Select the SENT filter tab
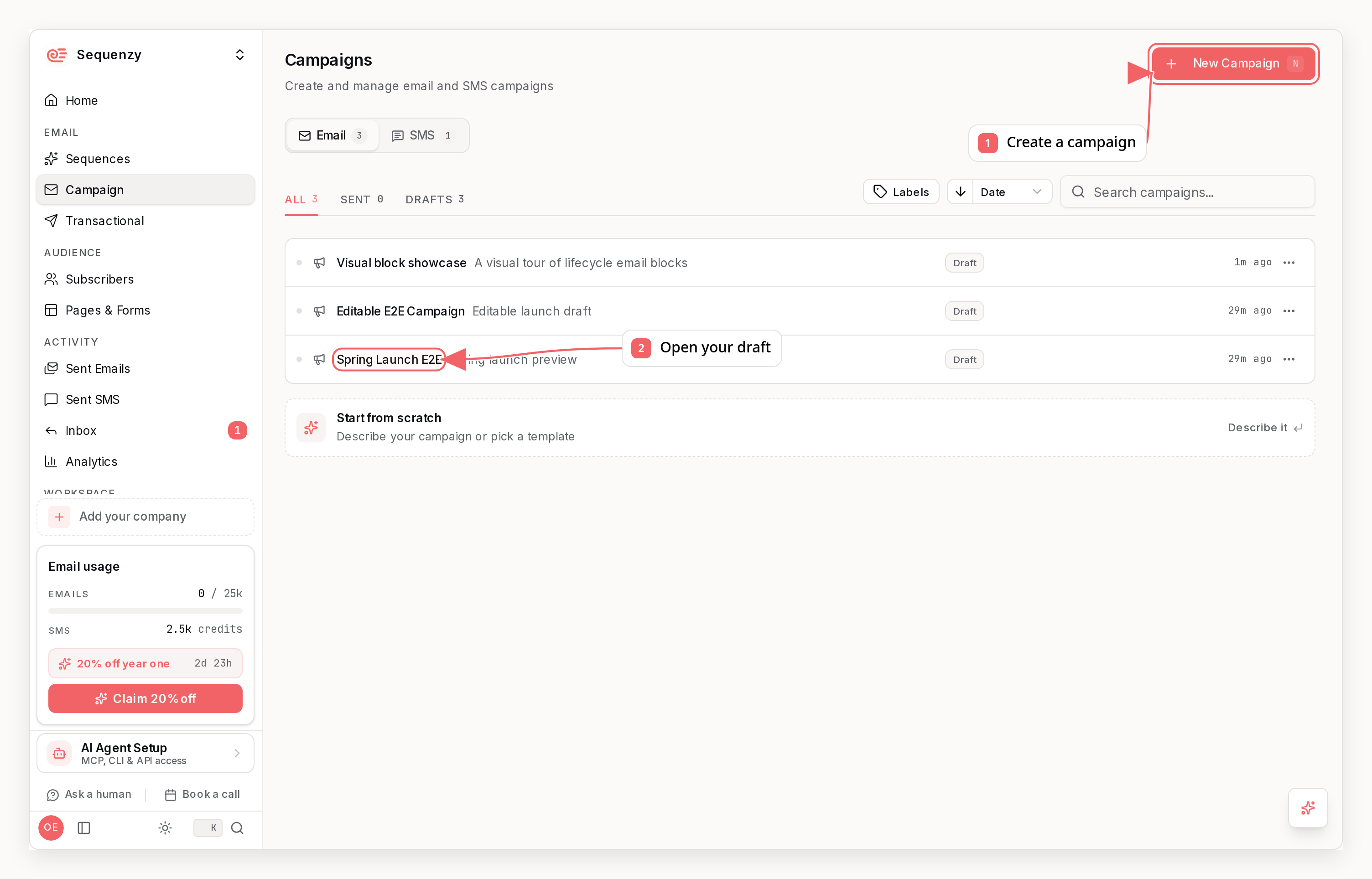The image size is (1372, 879). [x=362, y=199]
